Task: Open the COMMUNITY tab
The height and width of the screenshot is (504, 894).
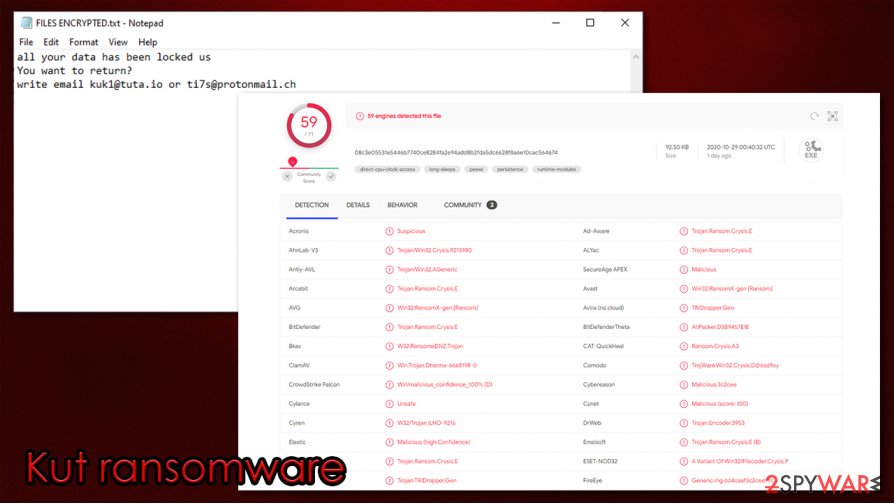Action: pos(470,205)
